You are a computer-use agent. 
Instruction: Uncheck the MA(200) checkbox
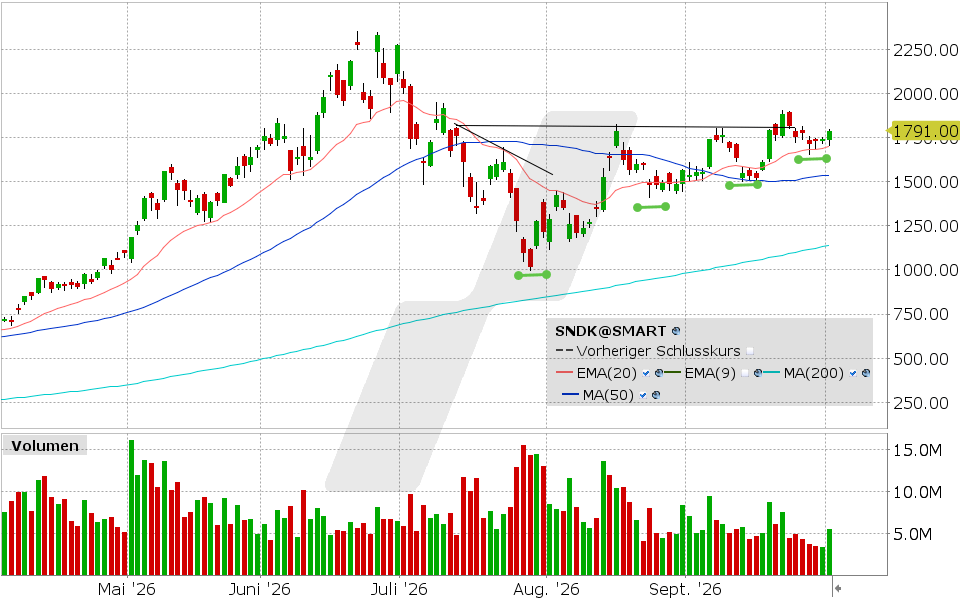tap(853, 373)
